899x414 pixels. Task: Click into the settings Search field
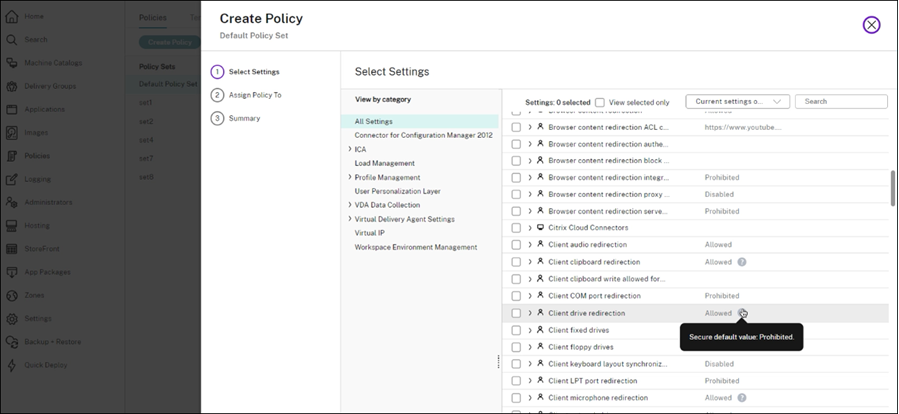842,102
